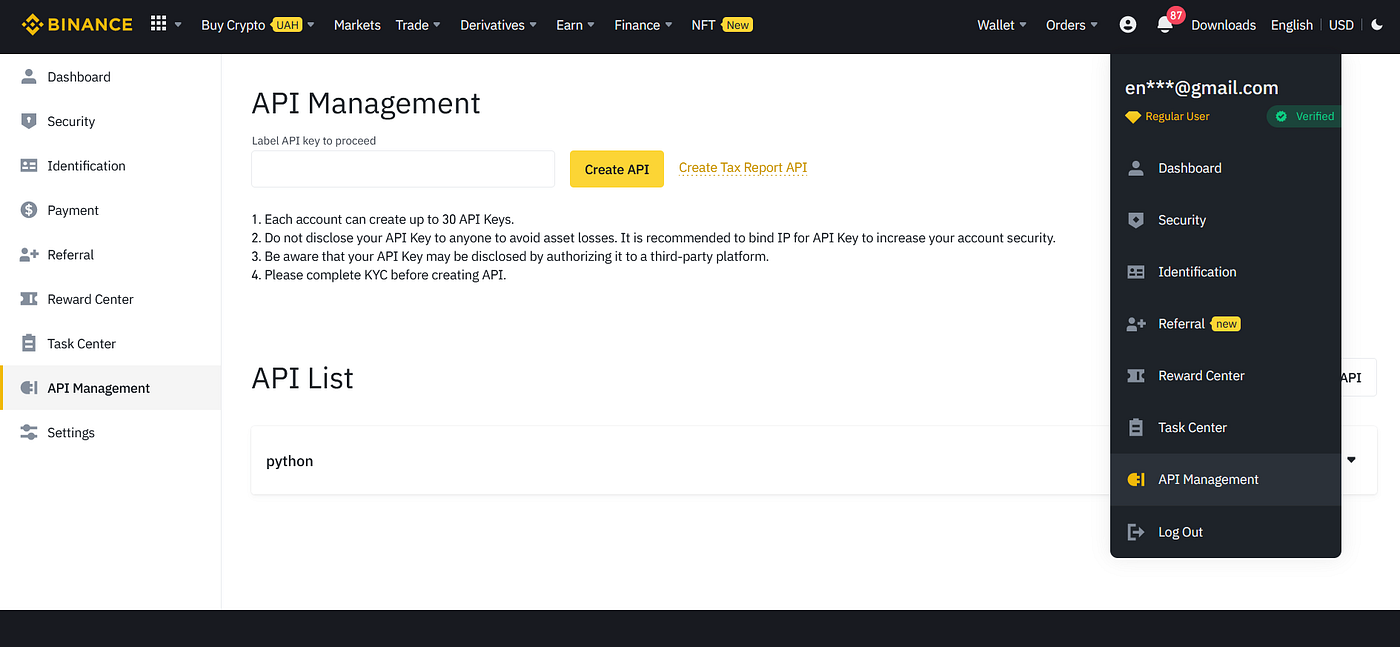Click Referral icon in profile dropdown
The height and width of the screenshot is (647, 1400).
[1136, 324]
